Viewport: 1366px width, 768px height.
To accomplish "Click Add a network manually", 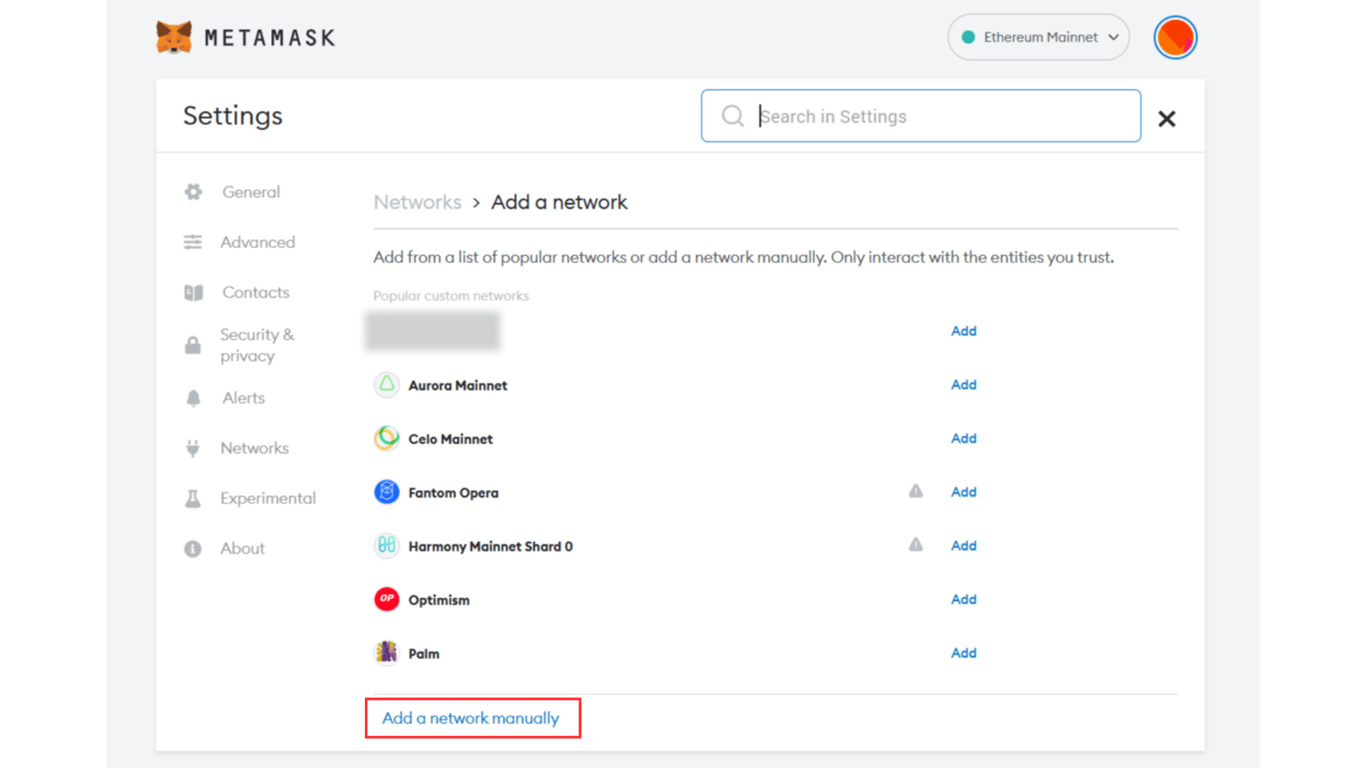I will pos(471,718).
